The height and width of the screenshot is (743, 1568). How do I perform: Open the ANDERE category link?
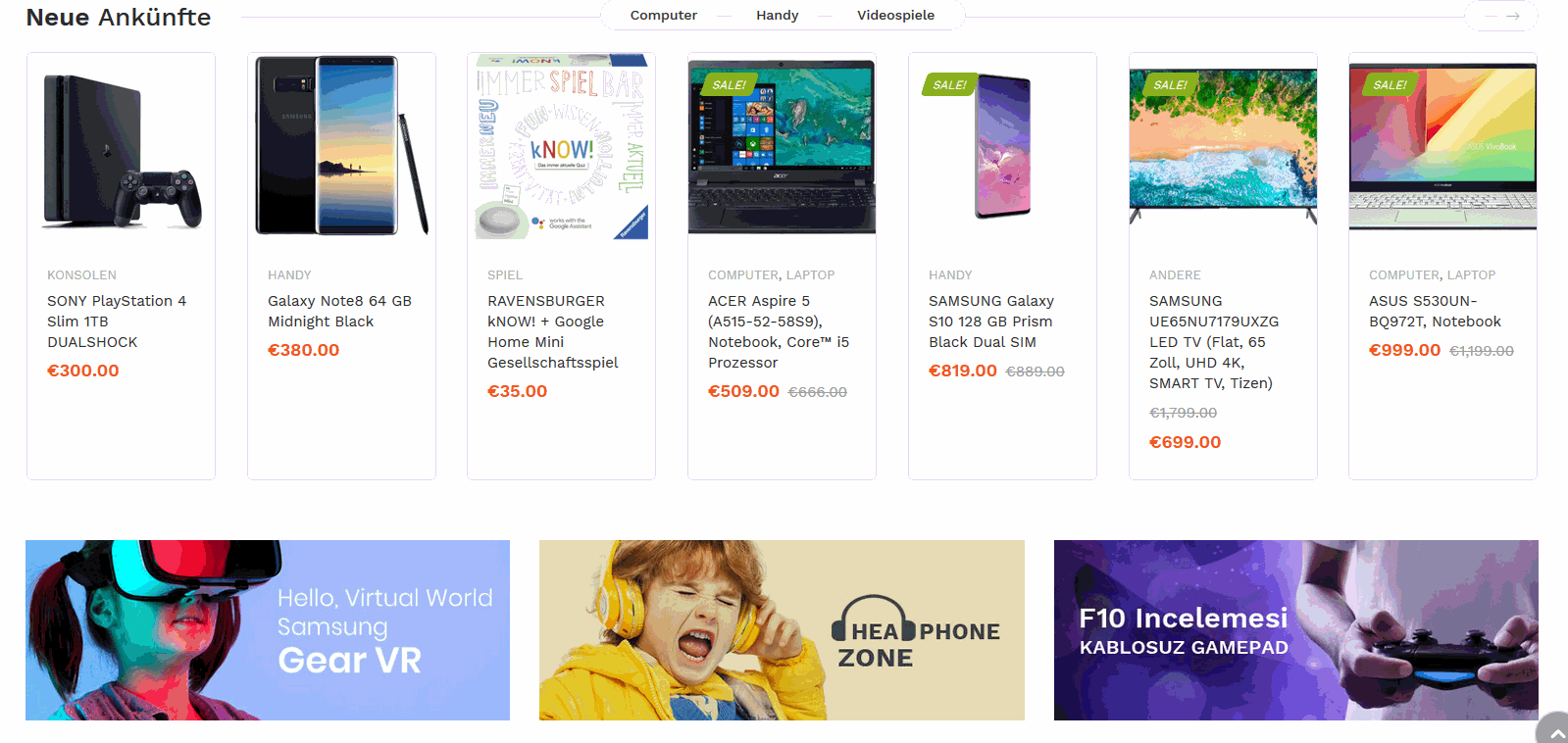tap(1175, 275)
